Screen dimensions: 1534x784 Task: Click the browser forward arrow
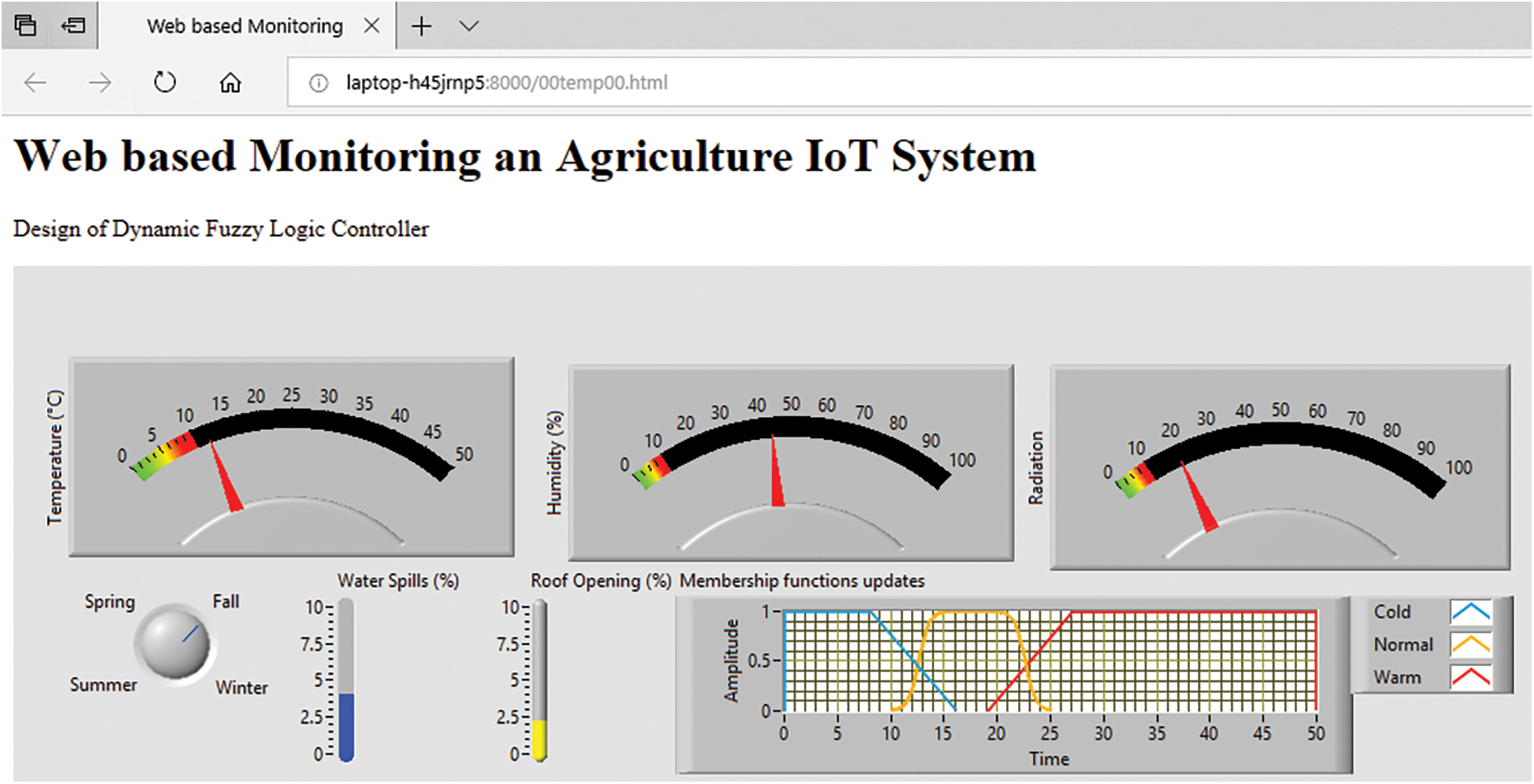click(x=100, y=83)
